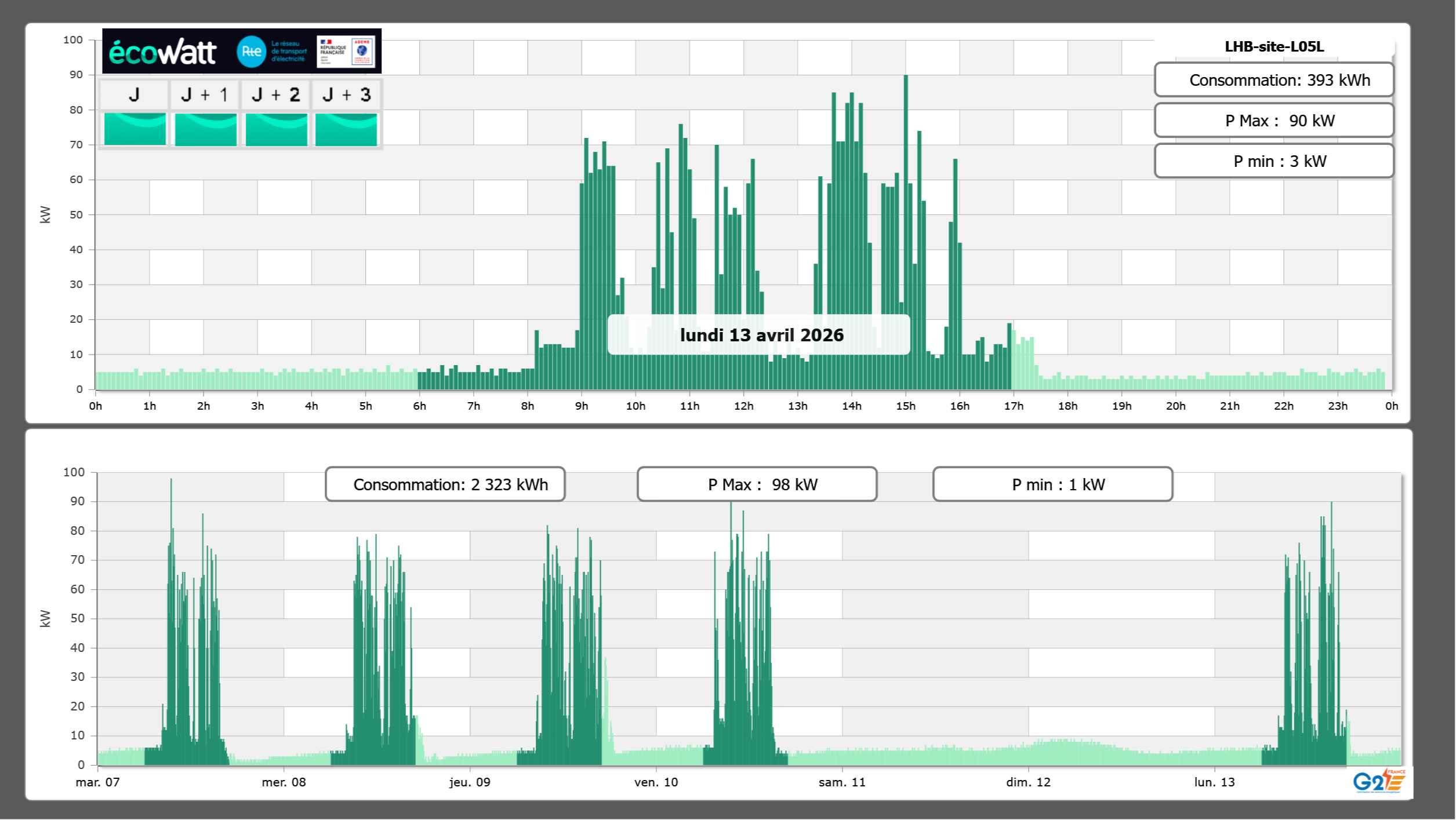Click the green signal under J + 3
Screen dimensions: 1456x820
pyautogui.click(x=346, y=129)
